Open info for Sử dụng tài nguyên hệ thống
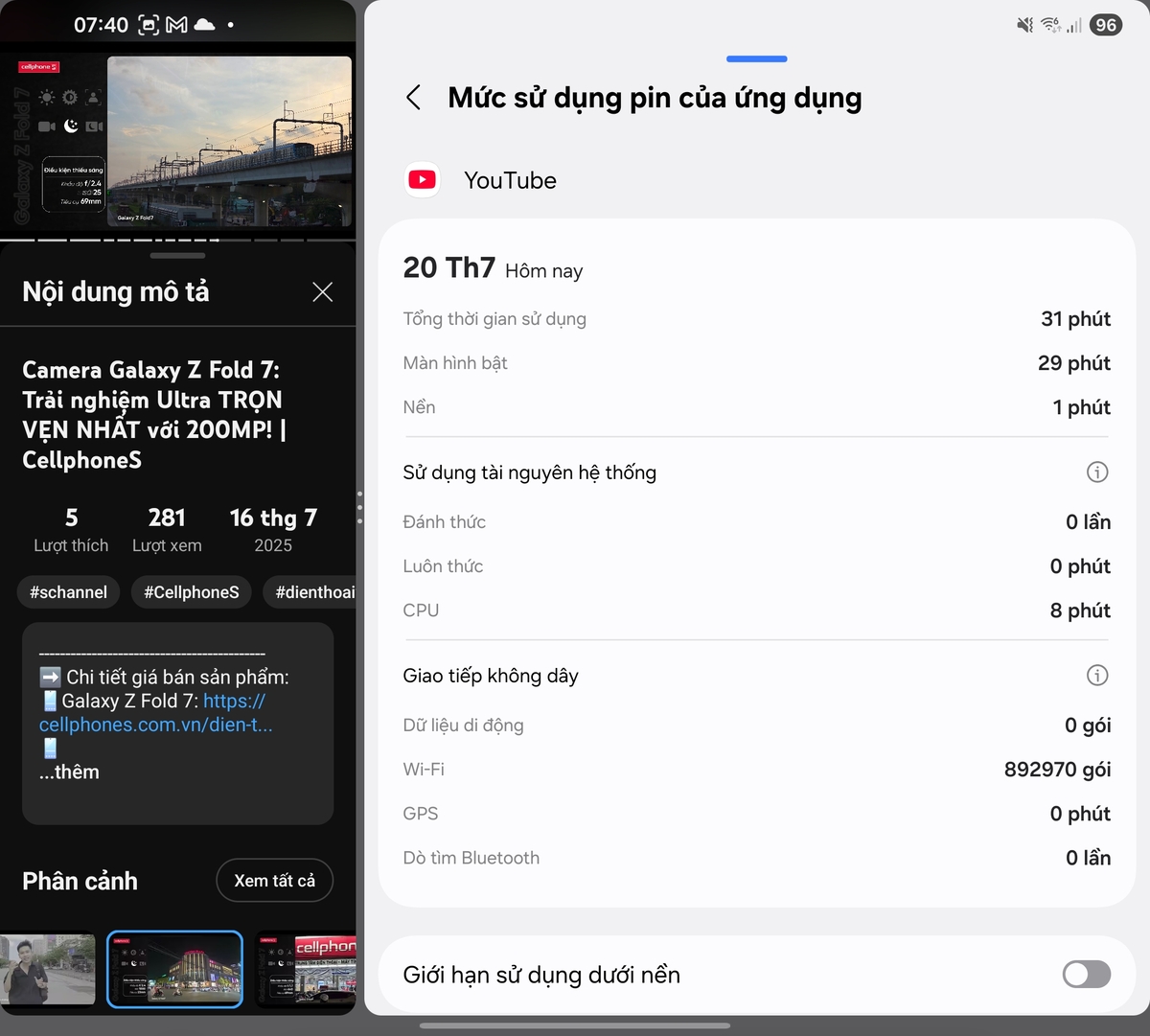This screenshot has width=1150, height=1036. coord(1097,472)
